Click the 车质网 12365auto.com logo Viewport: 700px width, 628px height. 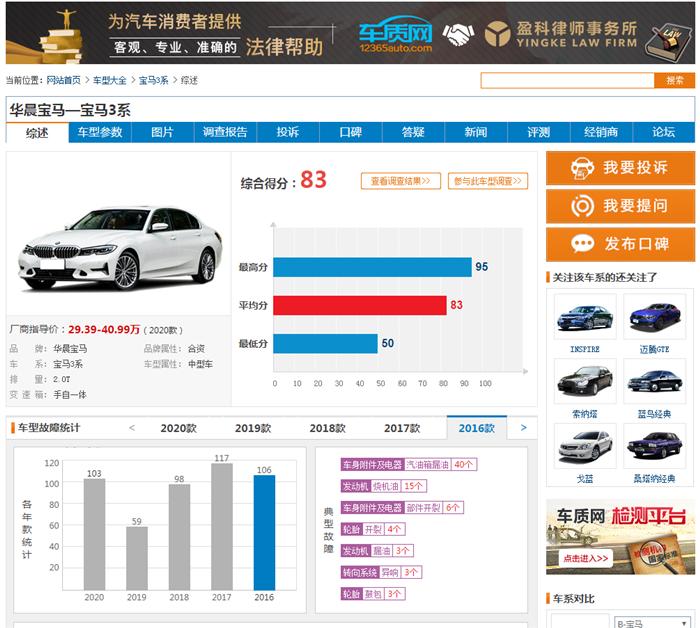pos(396,35)
